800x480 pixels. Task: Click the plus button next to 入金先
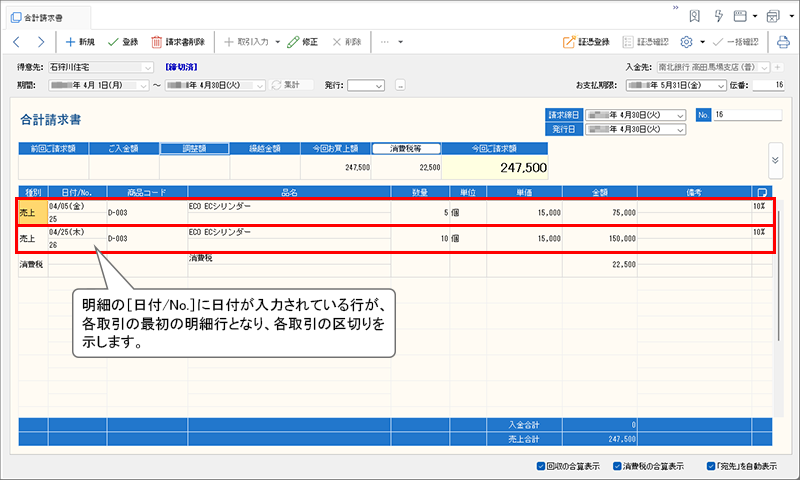[x=778, y=67]
